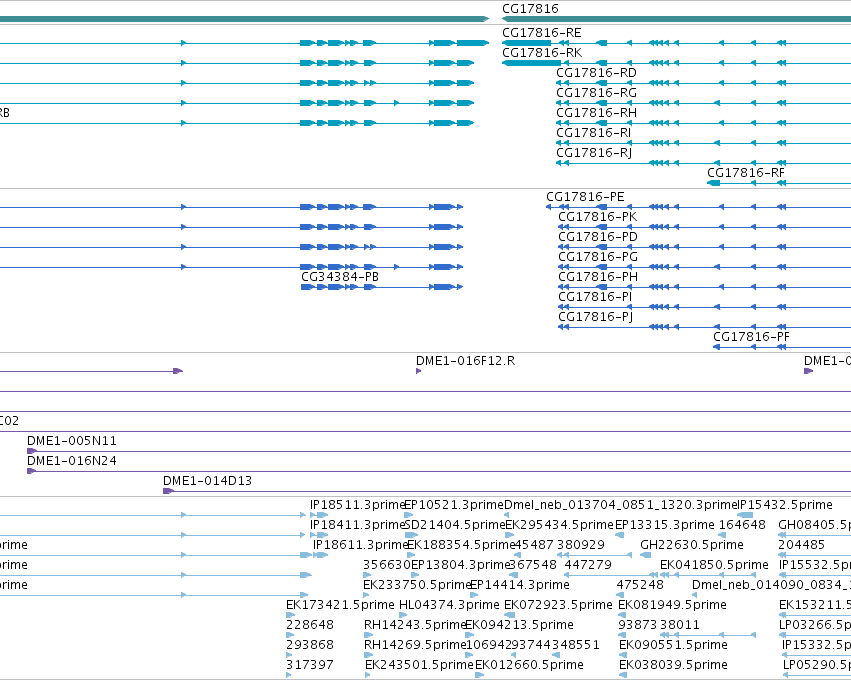Screen dimensions: 851x680
Task: Open transcript CG17816-RE
Action: point(542,33)
